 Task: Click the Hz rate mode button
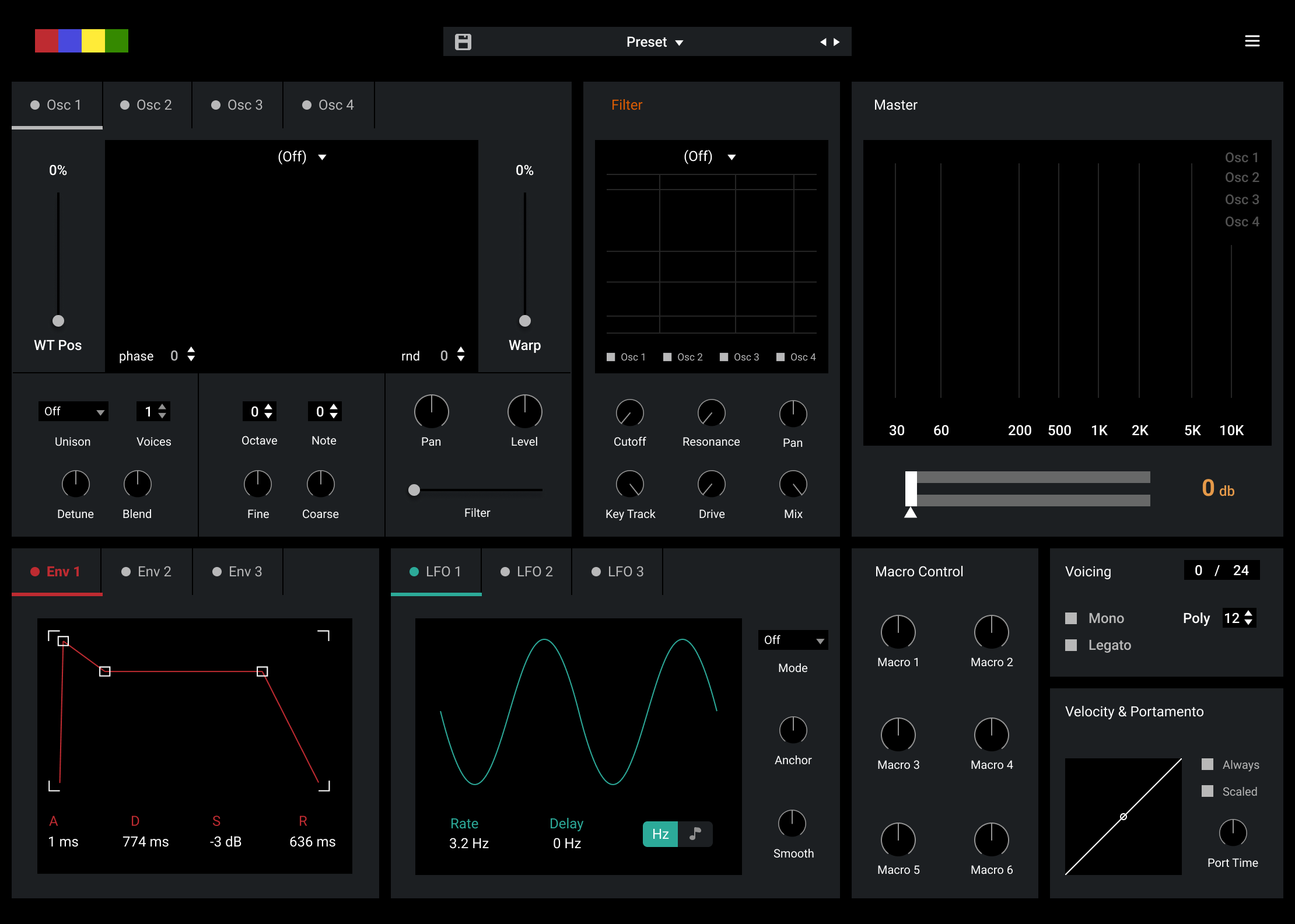pos(660,834)
